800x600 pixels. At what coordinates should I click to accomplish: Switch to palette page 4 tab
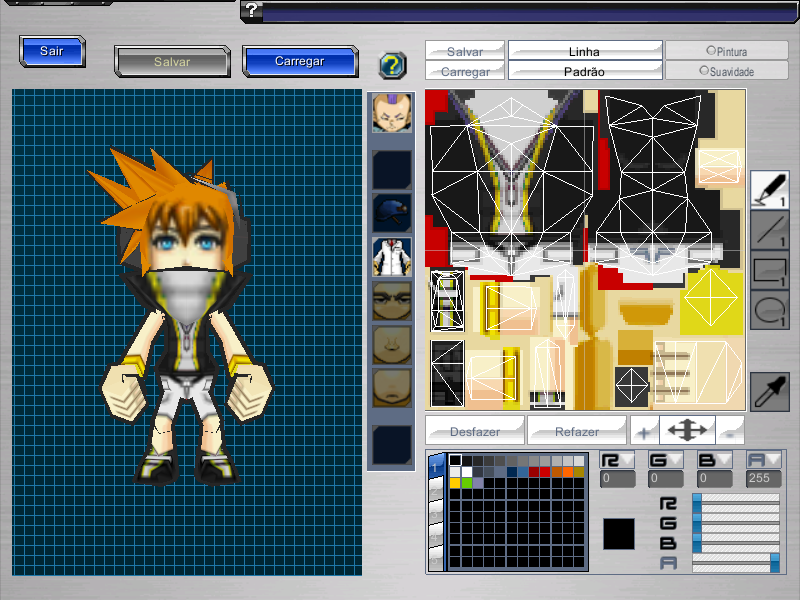coord(435,537)
